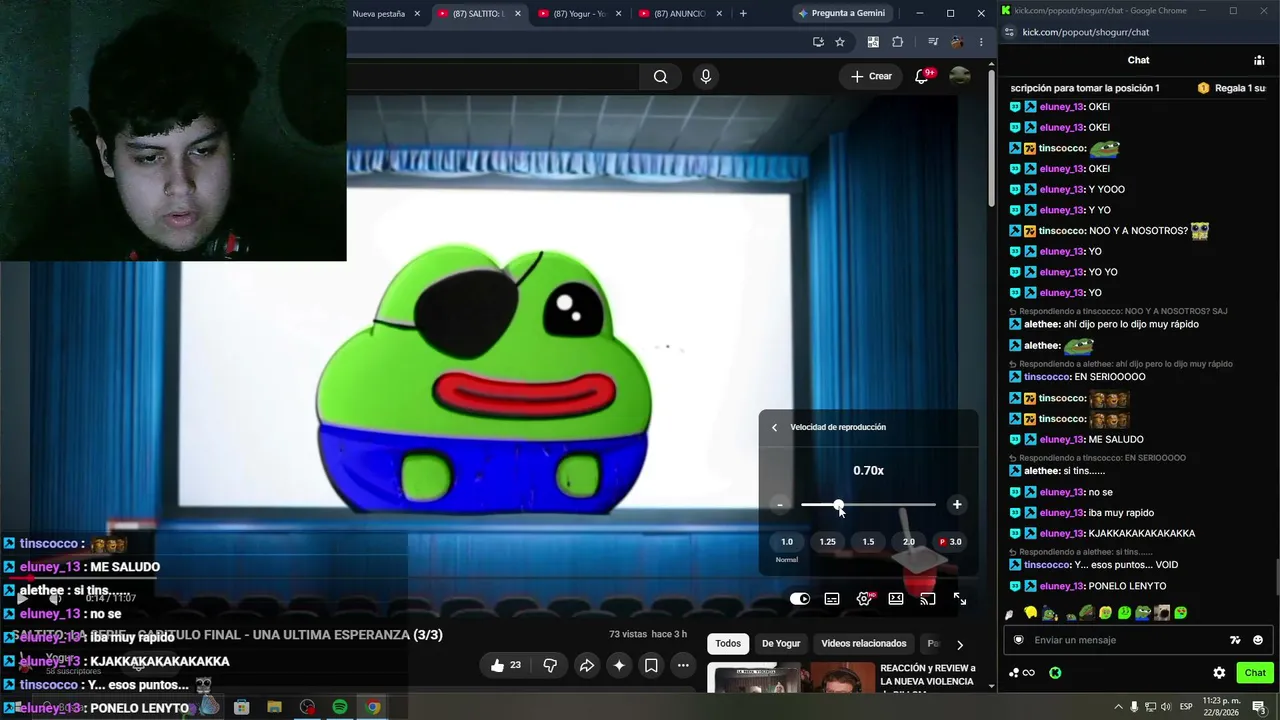Open a new Chrome tab
Screen dimensions: 1280x720
743,14
